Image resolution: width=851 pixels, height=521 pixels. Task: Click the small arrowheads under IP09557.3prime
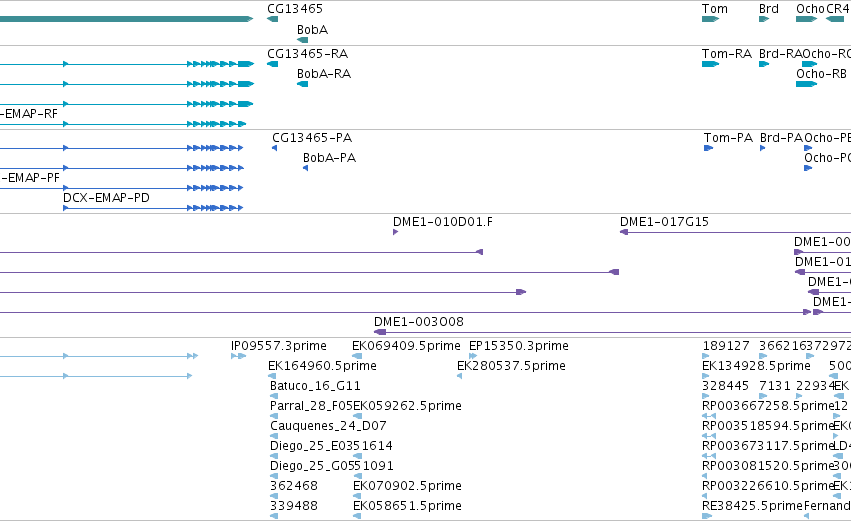[x=238, y=356]
